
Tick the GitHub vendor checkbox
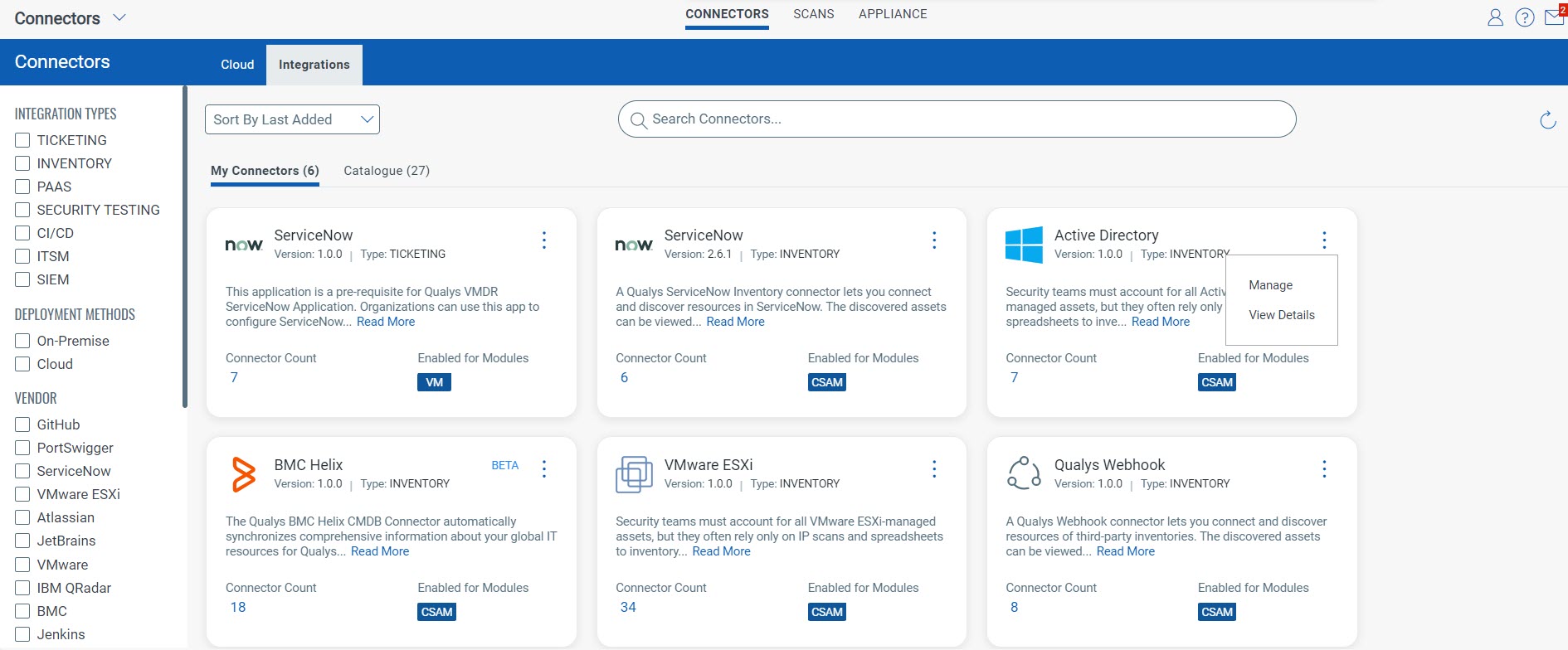[x=23, y=424]
